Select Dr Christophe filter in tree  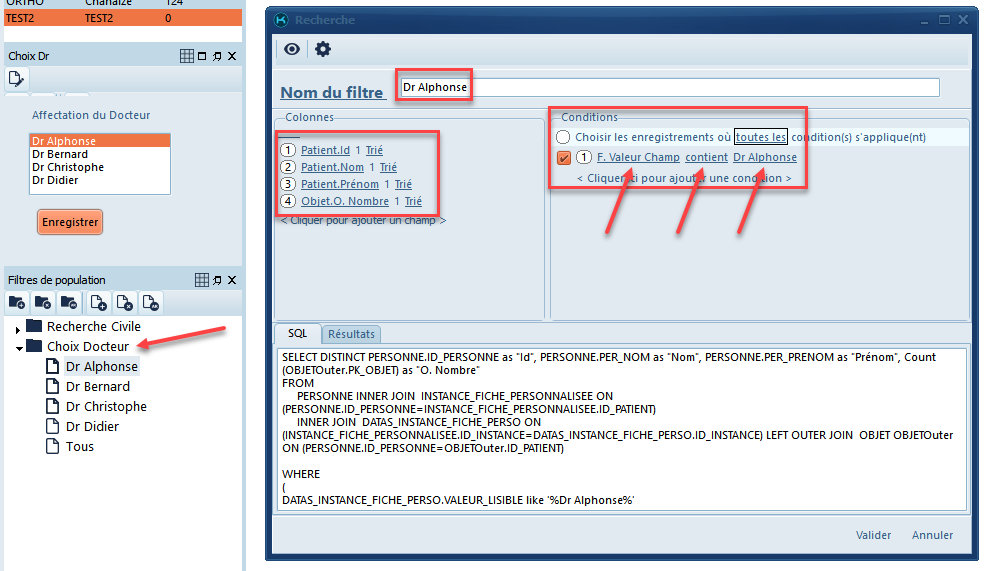(x=106, y=407)
